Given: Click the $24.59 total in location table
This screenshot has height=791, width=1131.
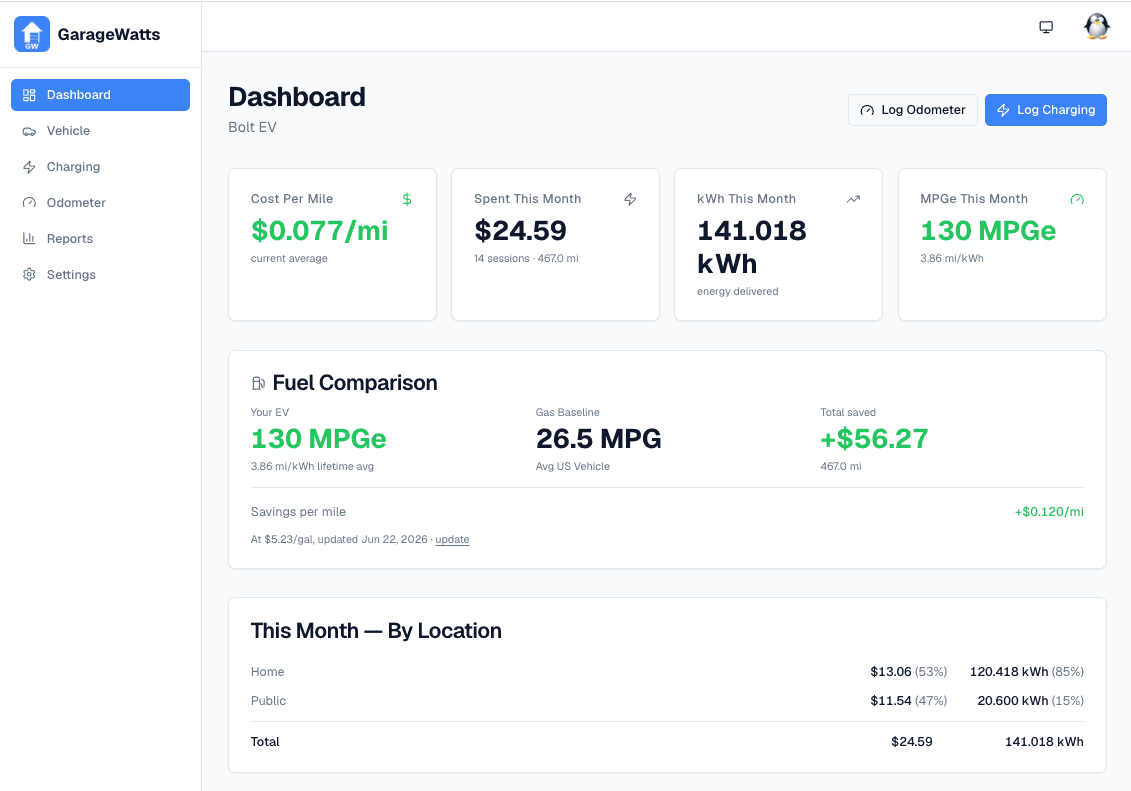Looking at the screenshot, I should tap(912, 742).
